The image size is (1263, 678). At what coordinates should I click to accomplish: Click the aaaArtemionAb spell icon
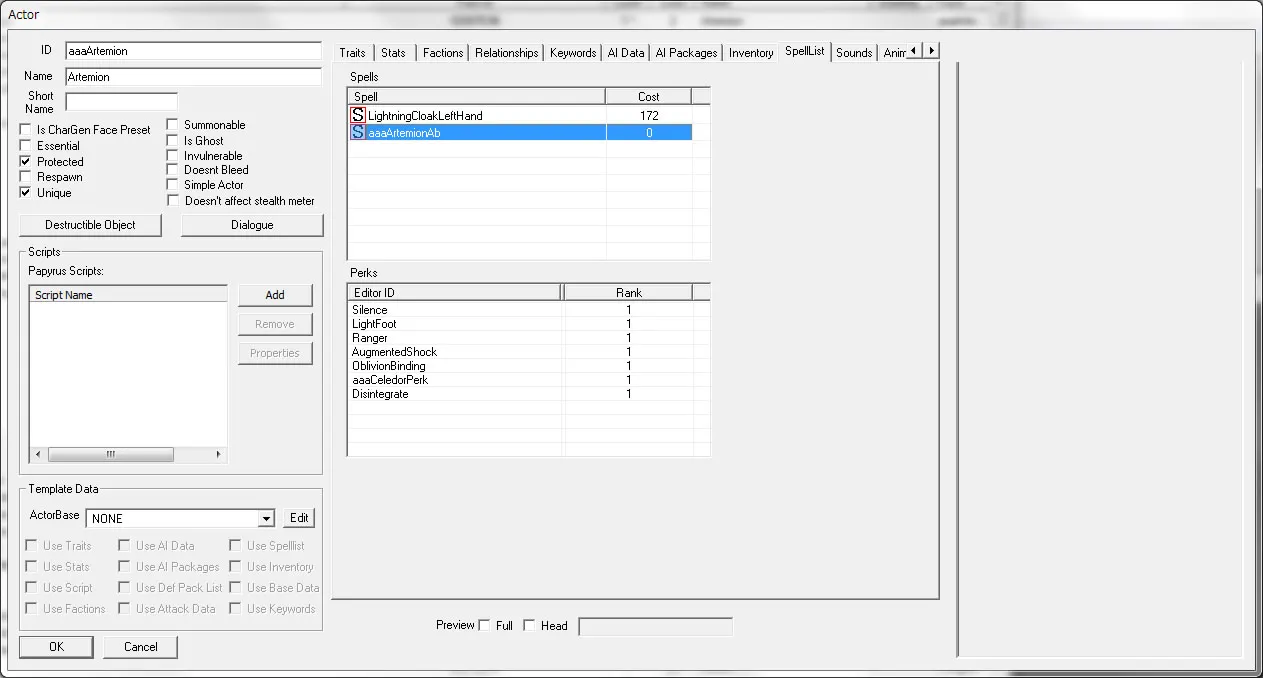358,133
